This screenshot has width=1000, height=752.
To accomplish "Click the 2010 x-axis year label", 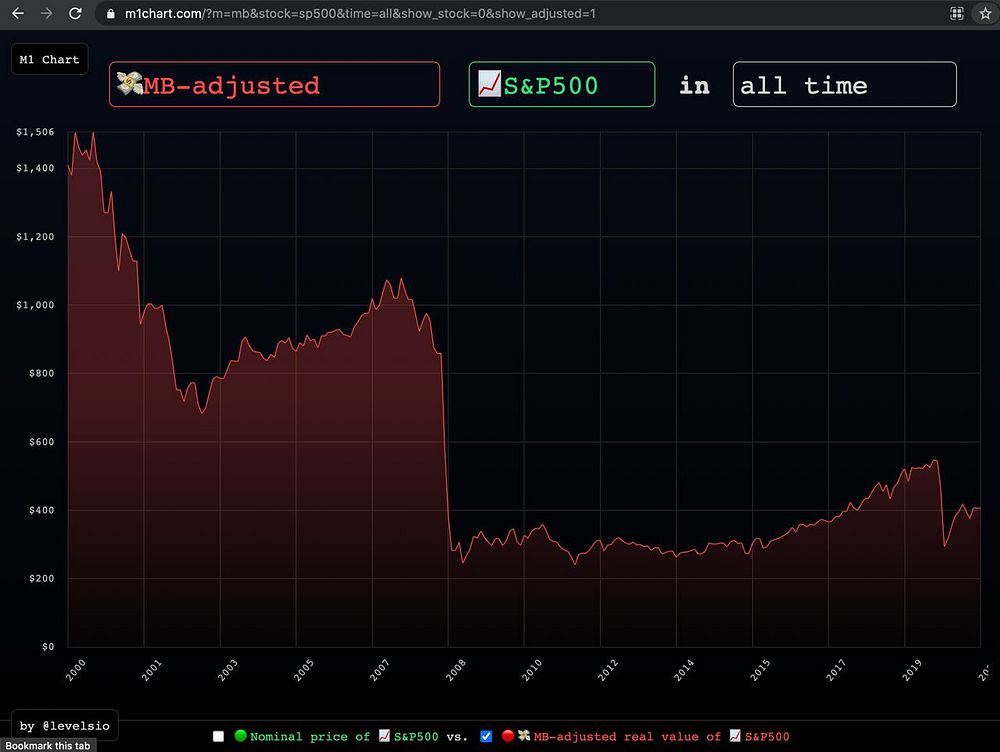I will tap(531, 670).
